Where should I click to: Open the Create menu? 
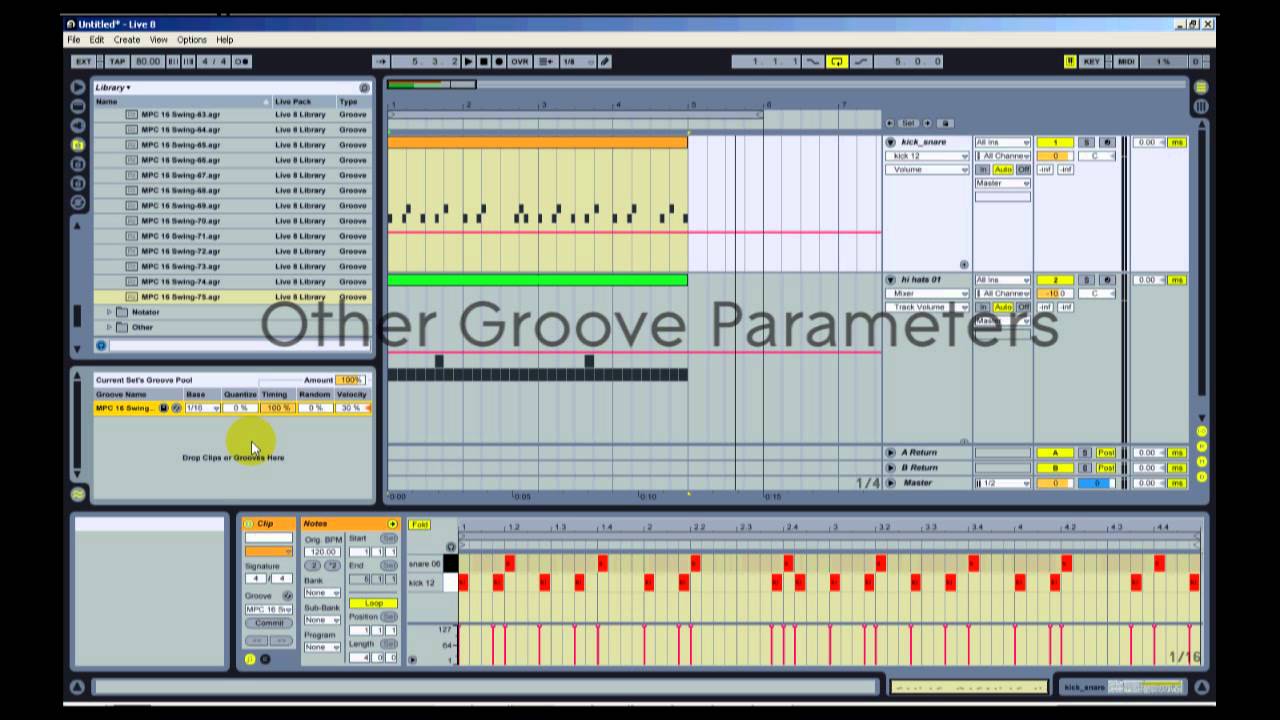tap(127, 40)
